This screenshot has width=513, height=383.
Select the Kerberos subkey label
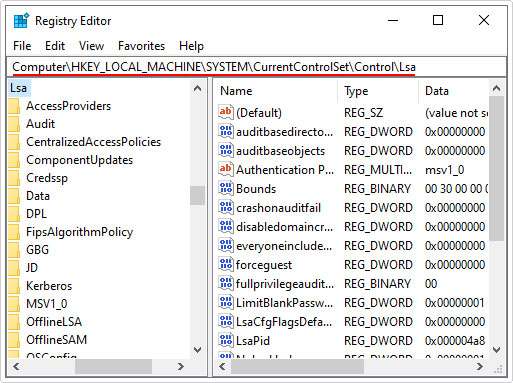[49, 286]
